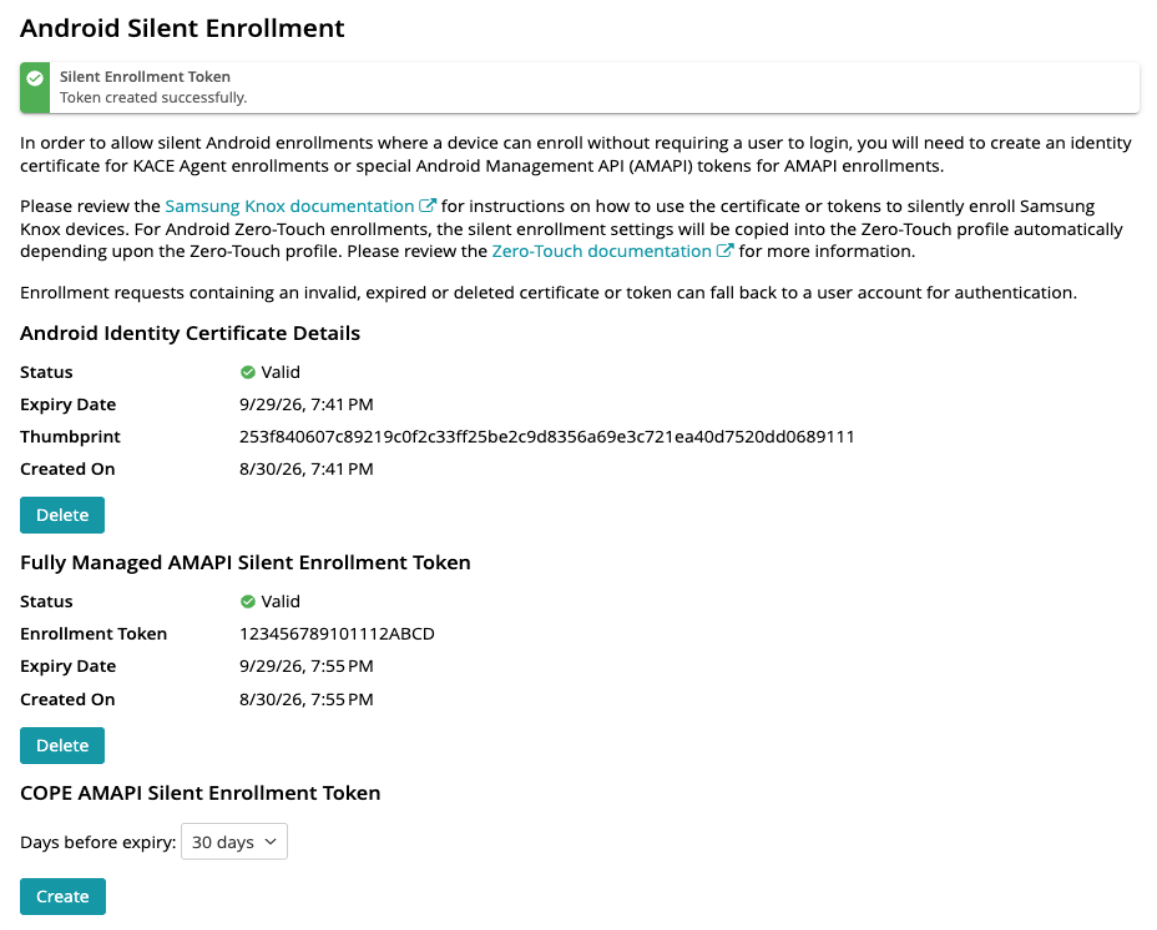Click the enrollment token value 123456789101112ABCD

click(337, 633)
